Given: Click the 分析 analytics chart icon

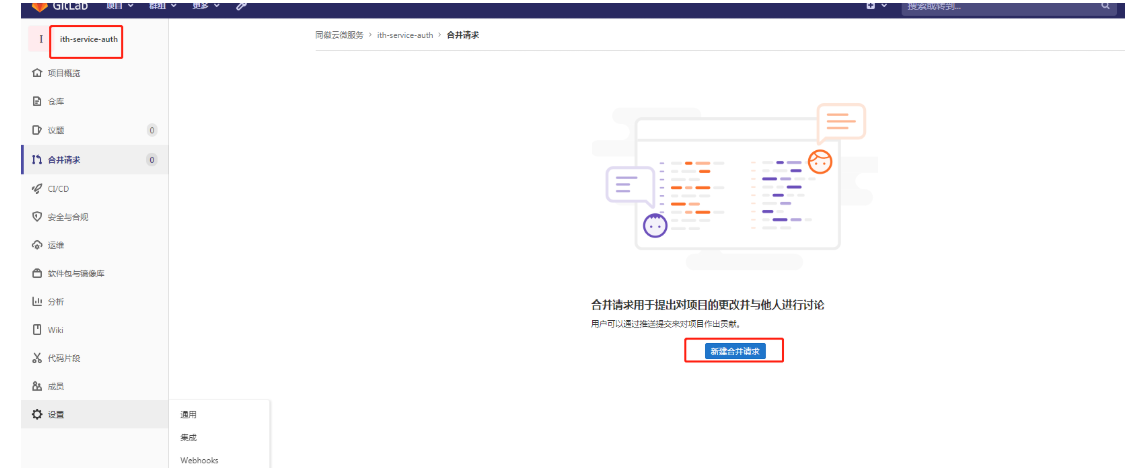Looking at the screenshot, I should click(37, 301).
